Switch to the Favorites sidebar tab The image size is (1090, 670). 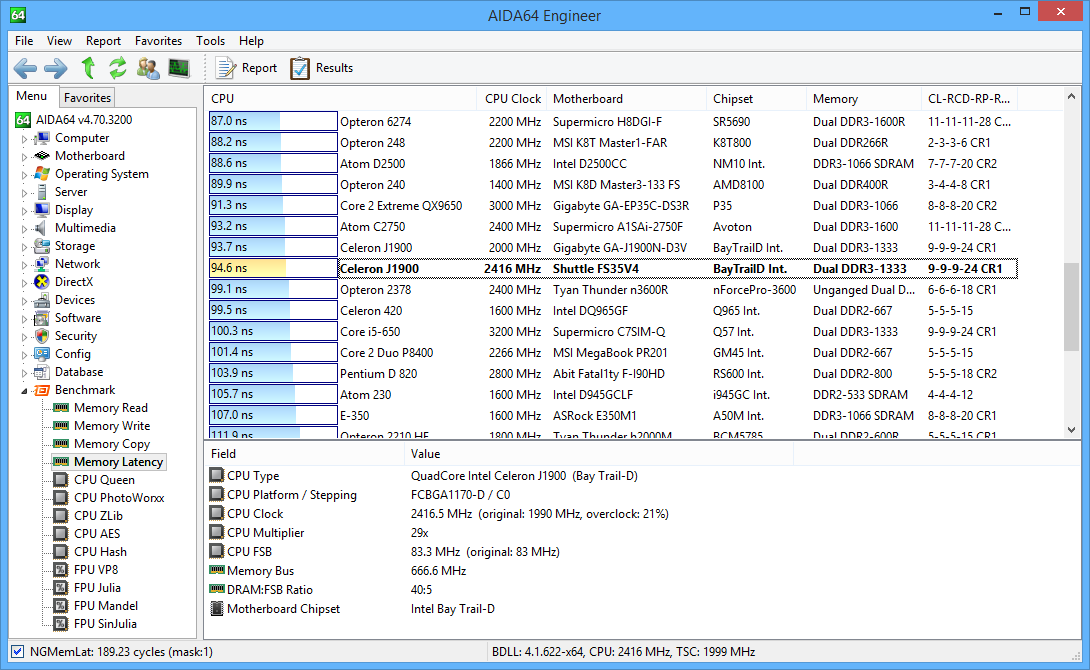click(87, 98)
